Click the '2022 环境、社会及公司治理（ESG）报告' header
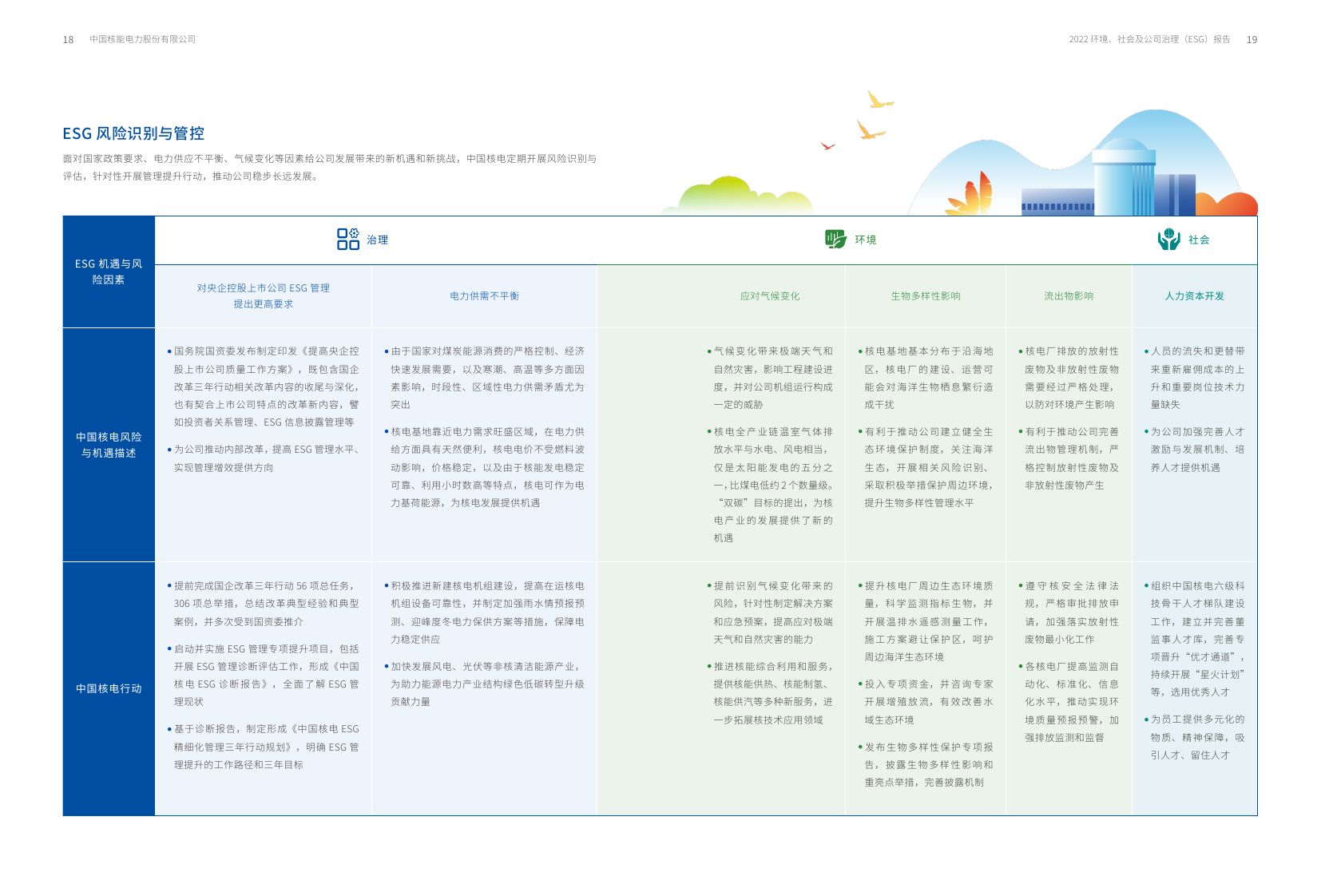Screen dimensions: 1321x896 1149,39
